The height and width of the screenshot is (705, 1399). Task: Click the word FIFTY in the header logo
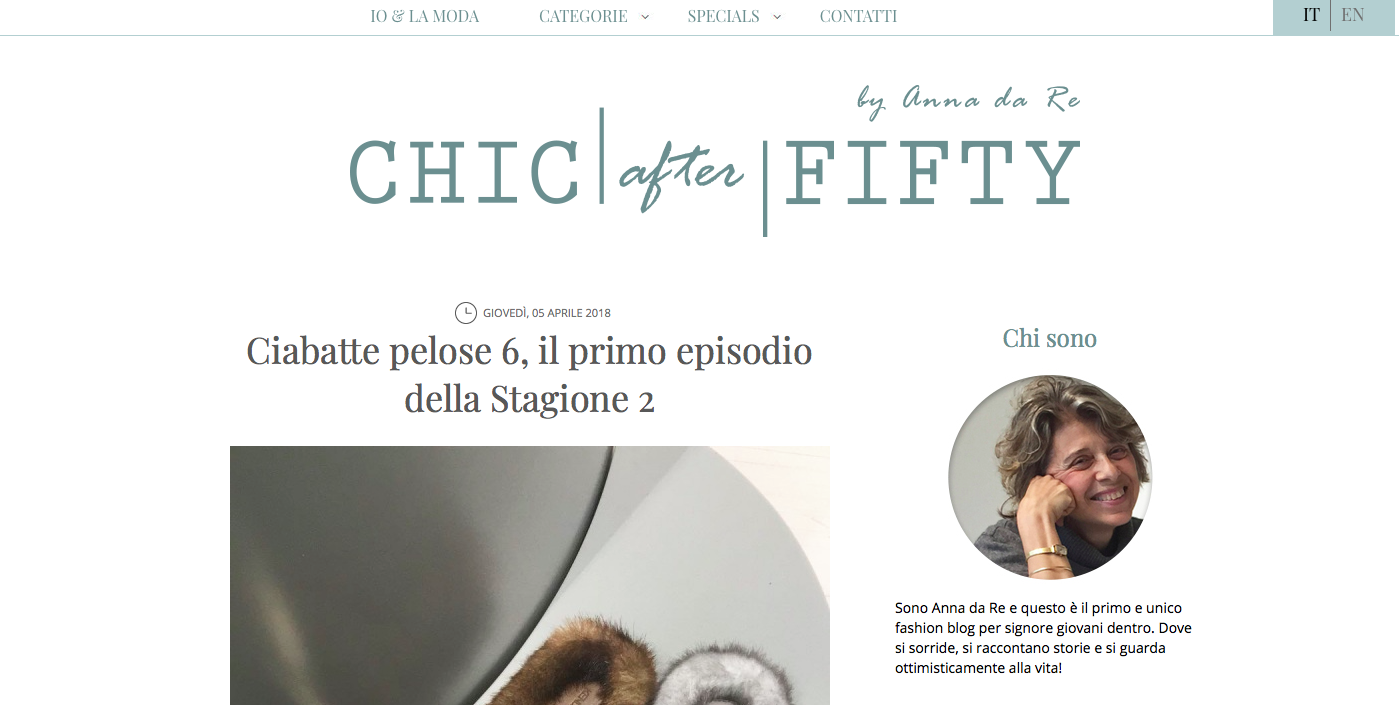click(x=933, y=173)
